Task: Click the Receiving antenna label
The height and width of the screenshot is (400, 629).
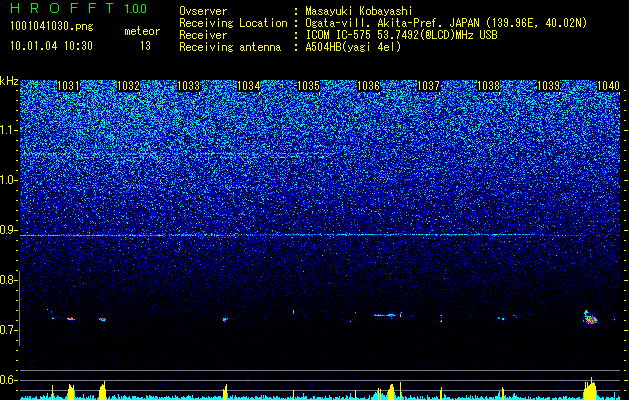Action: point(230,47)
